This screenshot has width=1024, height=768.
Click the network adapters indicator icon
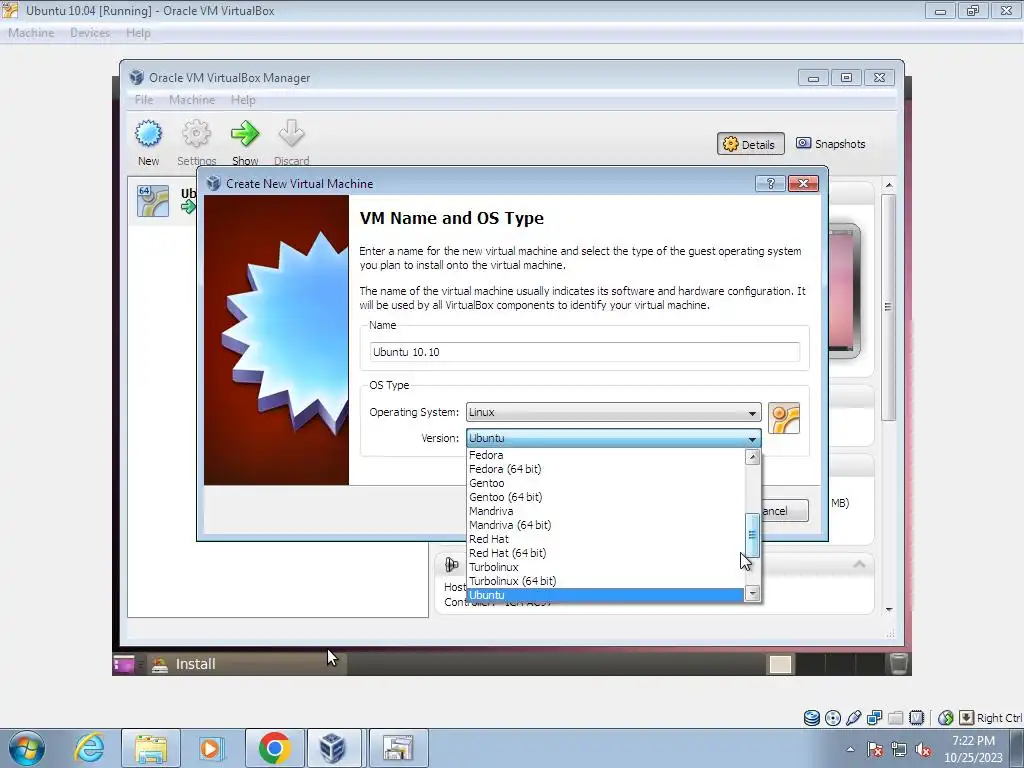click(x=874, y=718)
